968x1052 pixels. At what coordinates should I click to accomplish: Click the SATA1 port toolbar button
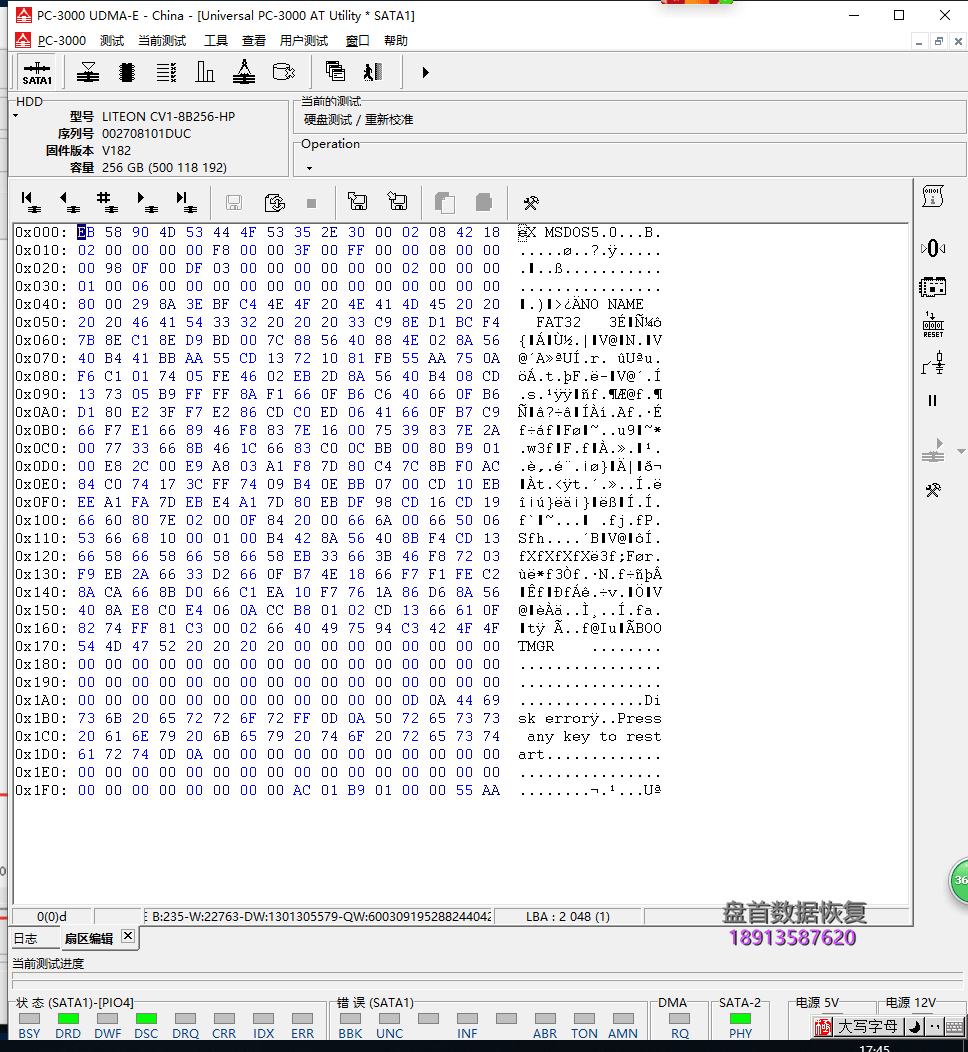tap(37, 72)
